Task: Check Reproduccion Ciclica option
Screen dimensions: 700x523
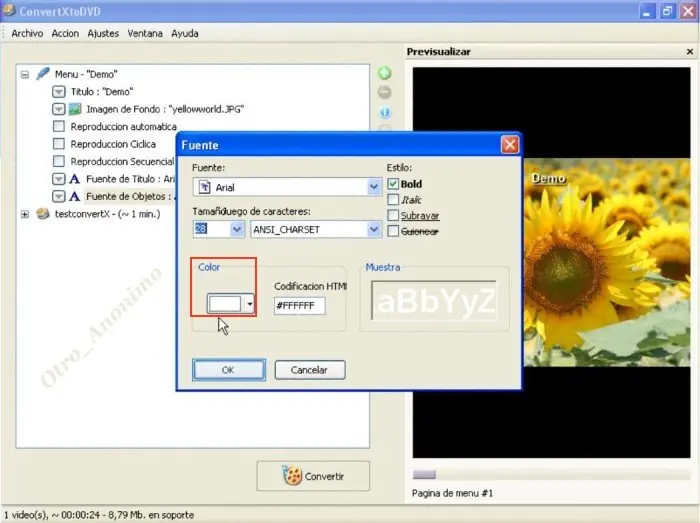Action: 58,144
